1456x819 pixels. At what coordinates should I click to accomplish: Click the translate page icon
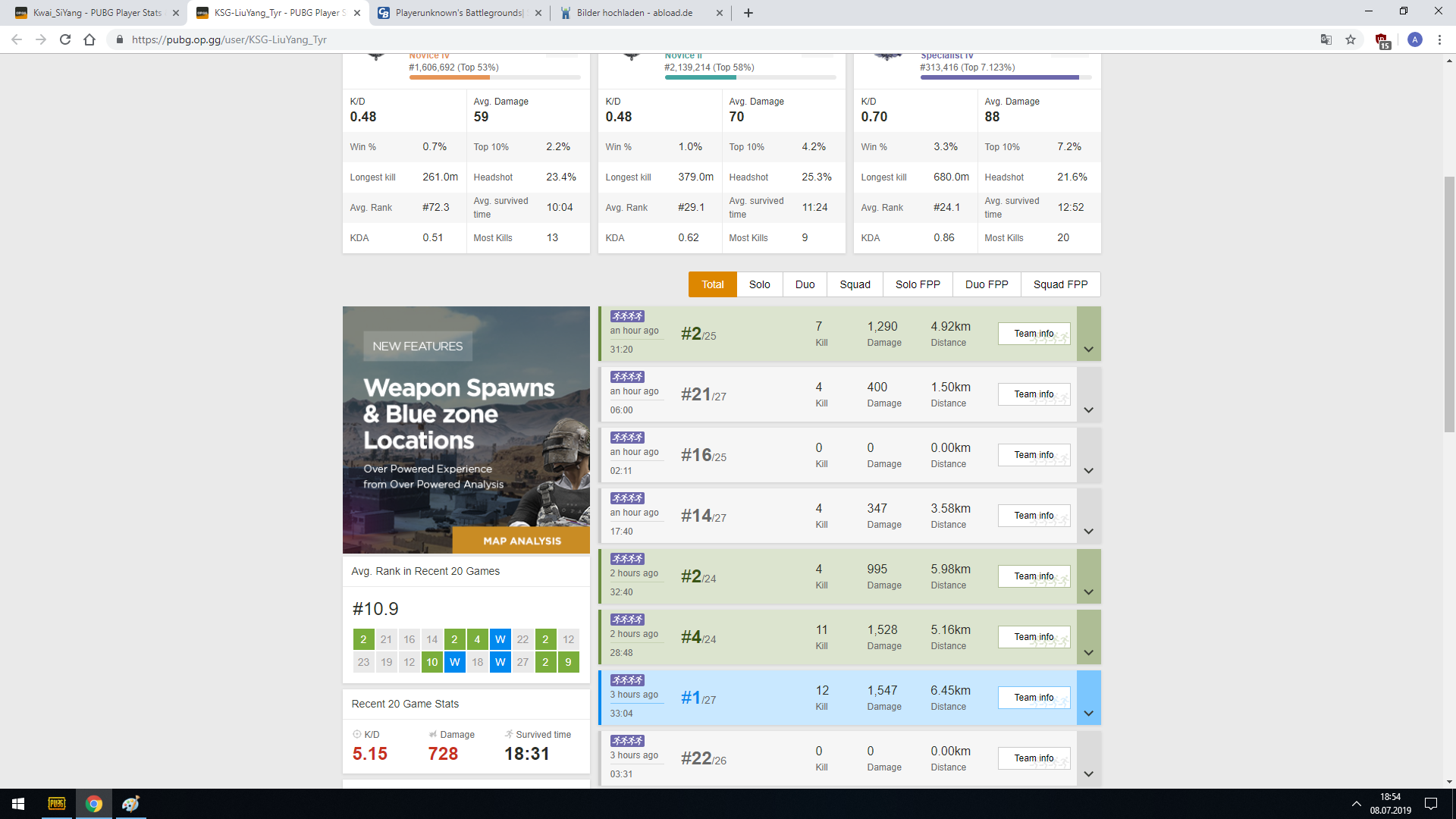pos(1326,39)
